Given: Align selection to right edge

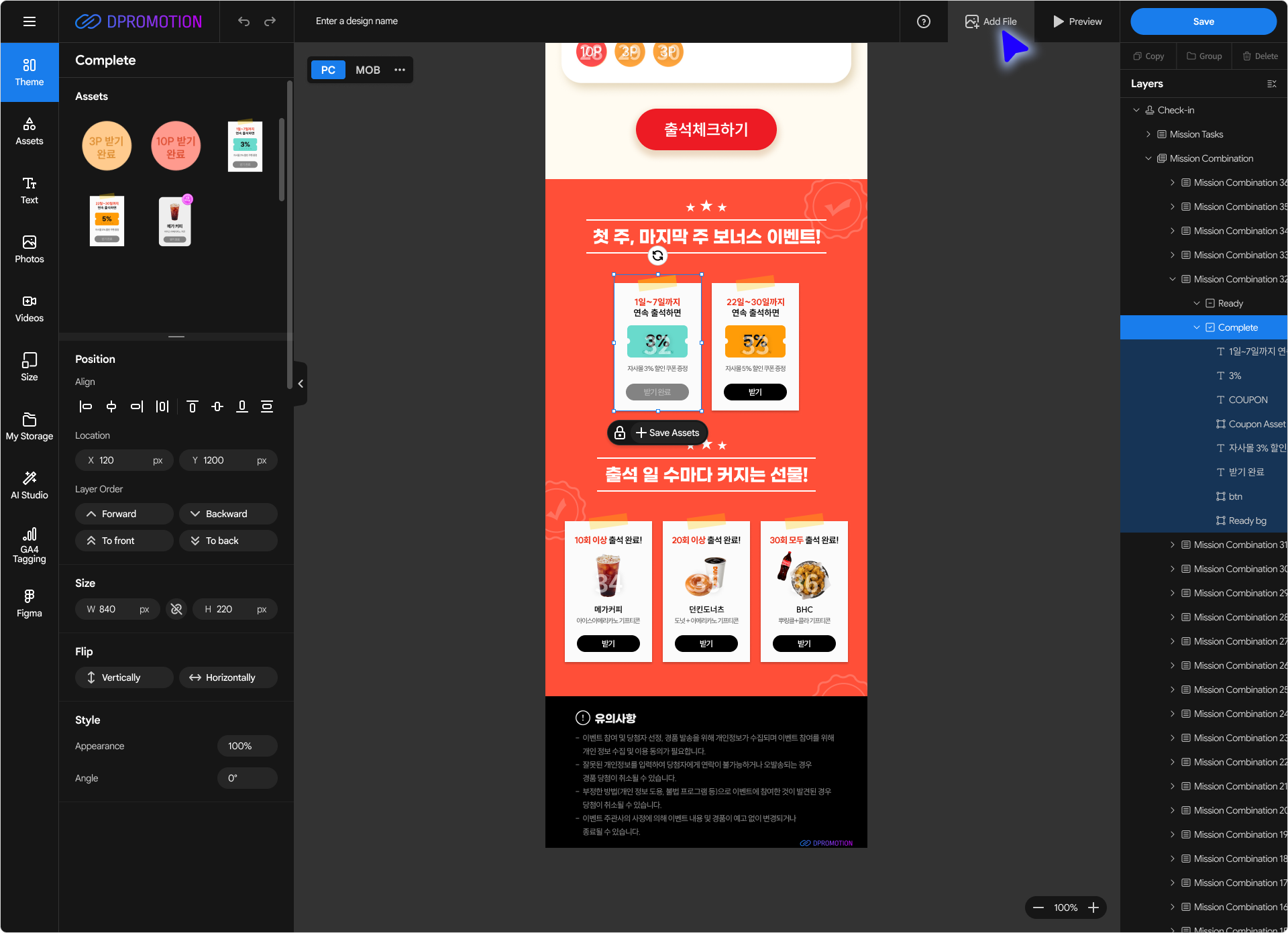Looking at the screenshot, I should tap(137, 406).
